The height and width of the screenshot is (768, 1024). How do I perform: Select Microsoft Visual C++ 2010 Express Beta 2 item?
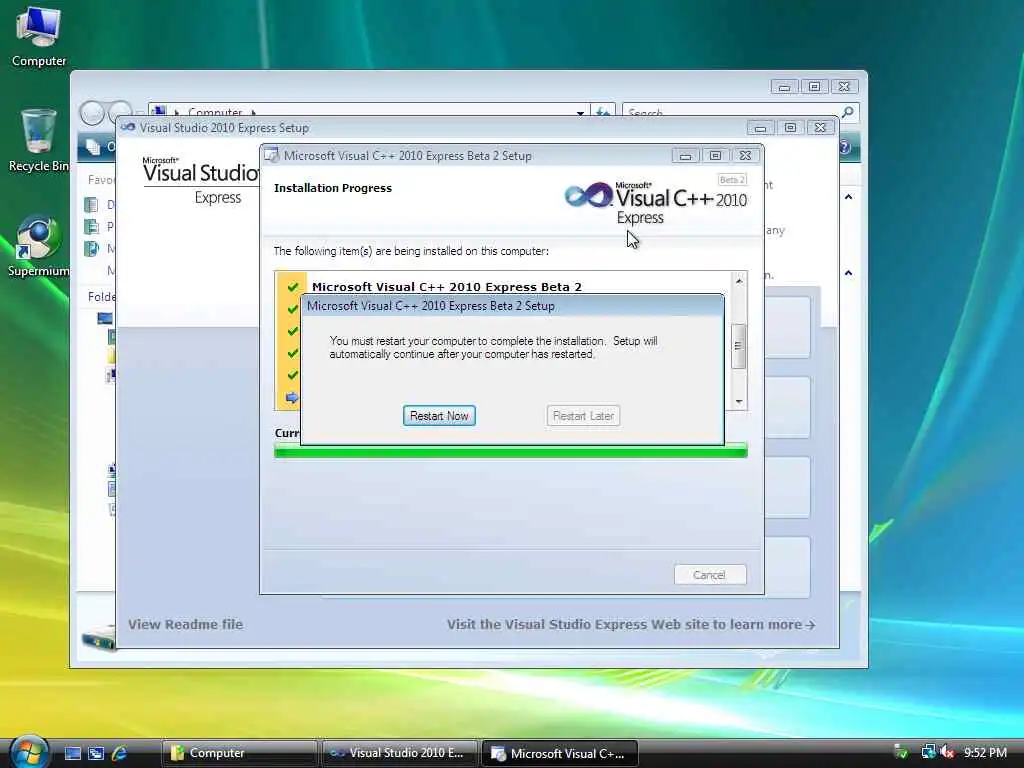pyautogui.click(x=447, y=287)
